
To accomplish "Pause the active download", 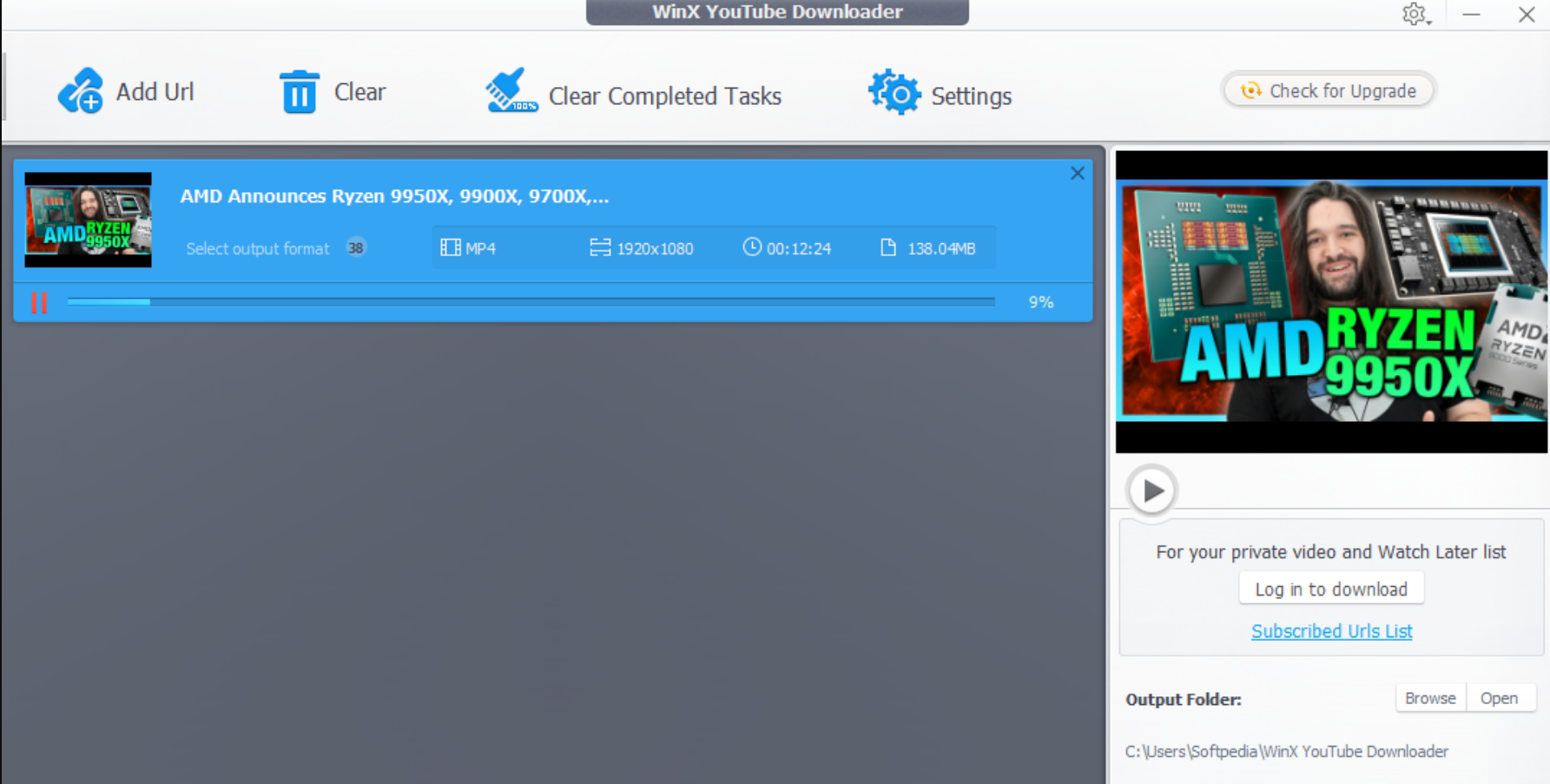I will [x=38, y=301].
